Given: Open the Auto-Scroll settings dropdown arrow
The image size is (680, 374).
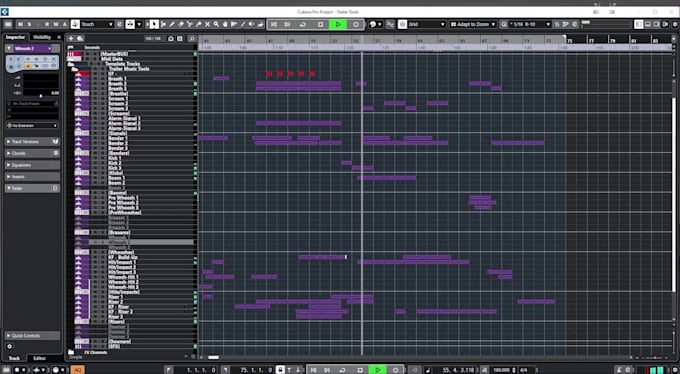Looking at the screenshot, I should 139,24.
